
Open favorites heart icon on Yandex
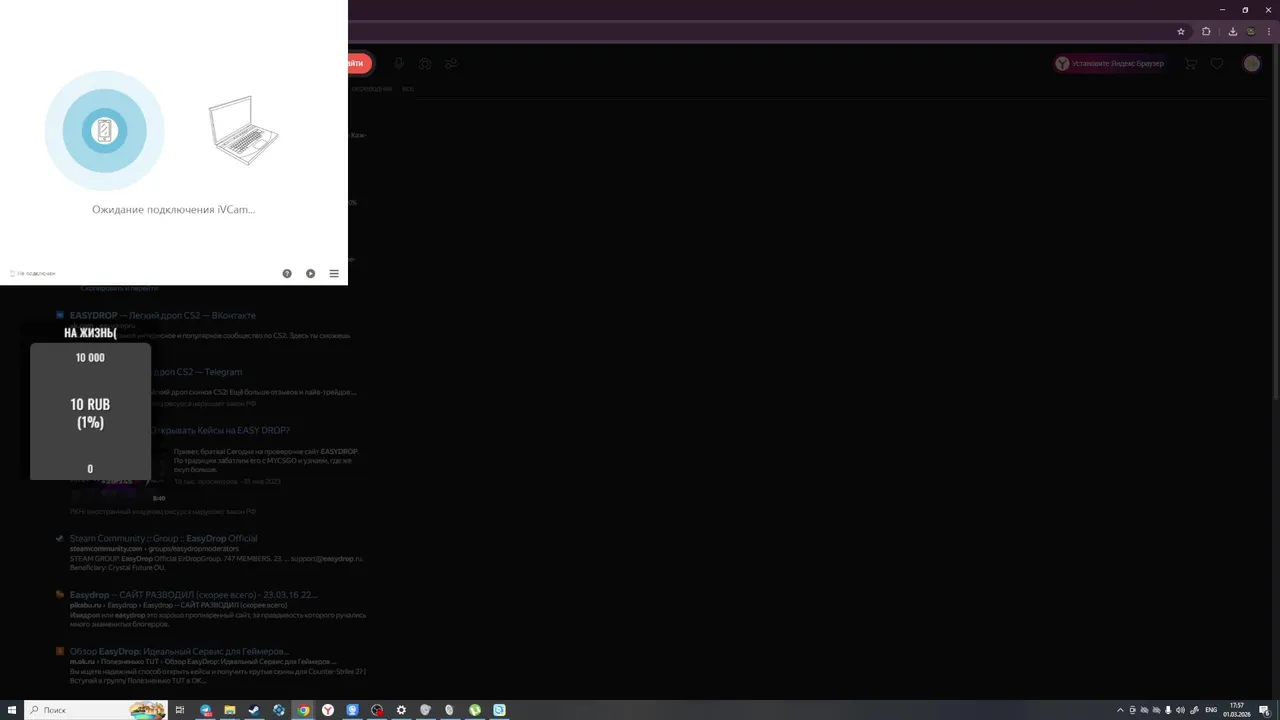tap(1217, 63)
